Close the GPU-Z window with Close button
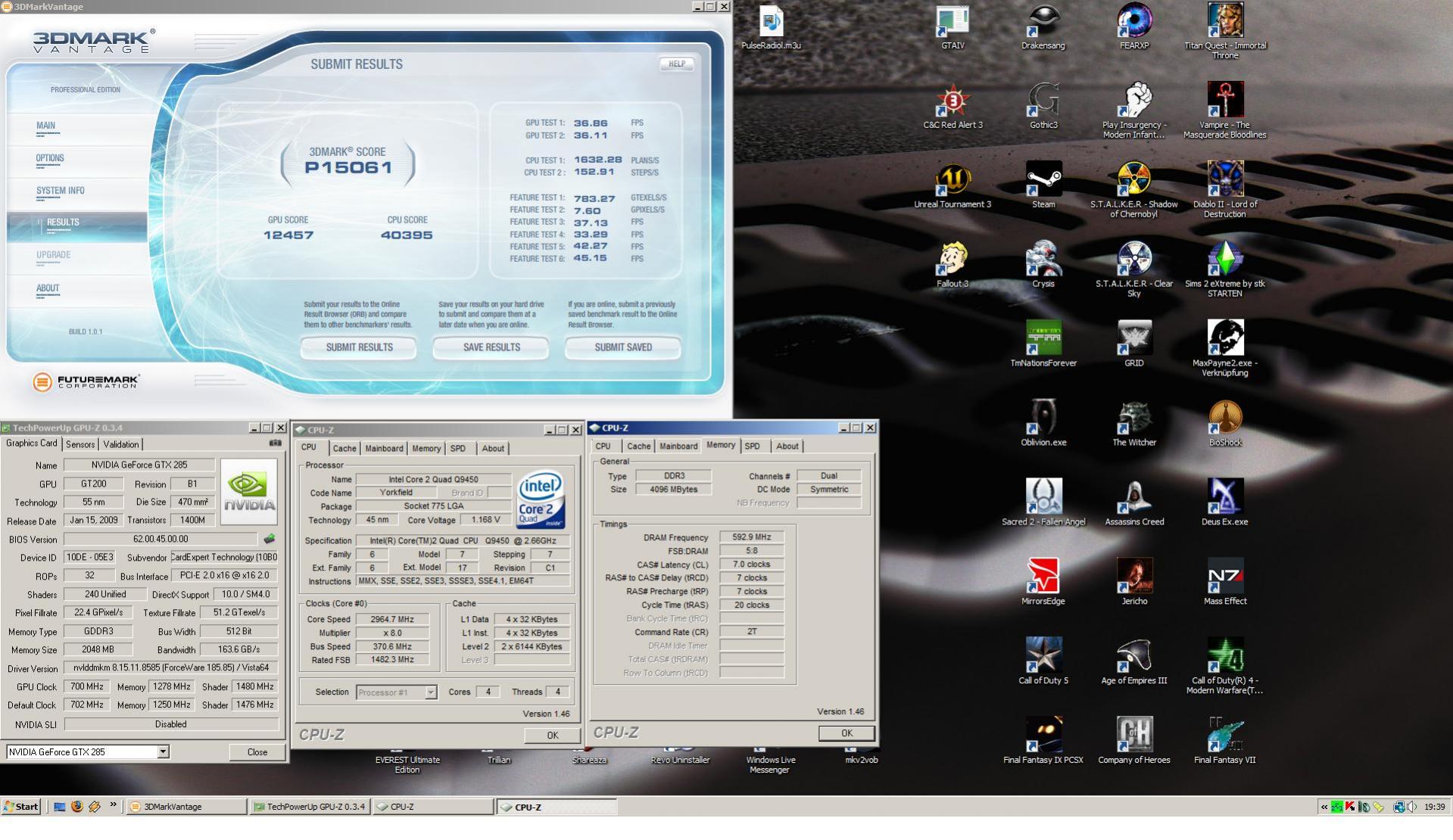The width and height of the screenshot is (1453, 840). pyautogui.click(x=257, y=751)
